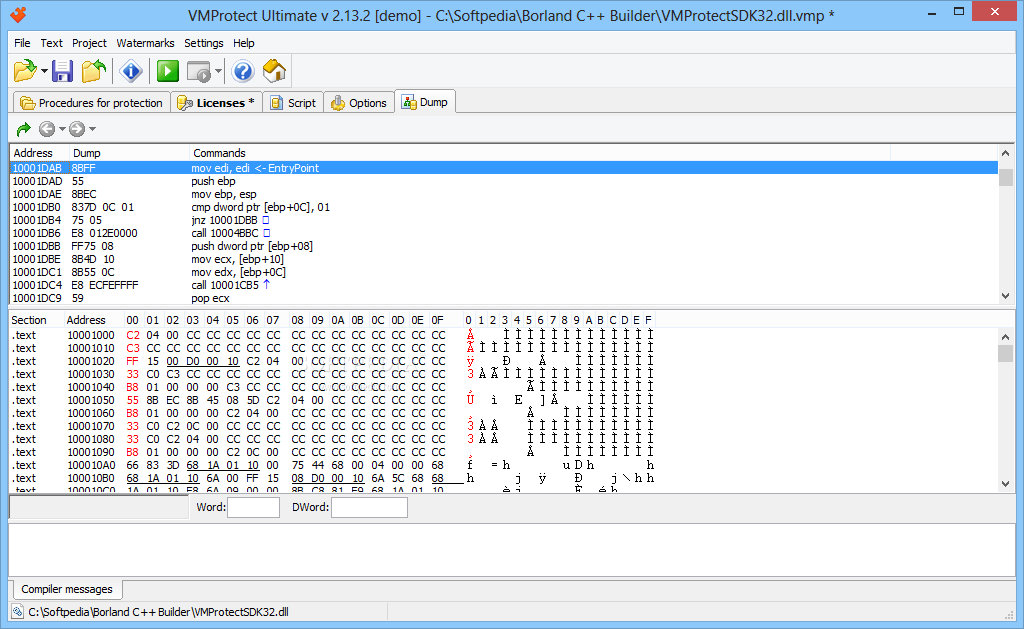Switch to the Licenses tab
The width and height of the screenshot is (1024, 629).
pos(217,103)
